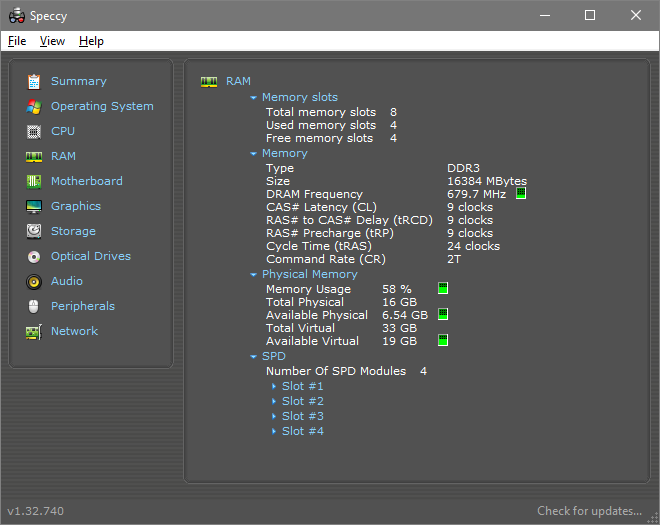Viewport: 660px width, 525px height.
Task: Click the Cycle Time 24 clocks value
Action: pyautogui.click(x=474, y=246)
